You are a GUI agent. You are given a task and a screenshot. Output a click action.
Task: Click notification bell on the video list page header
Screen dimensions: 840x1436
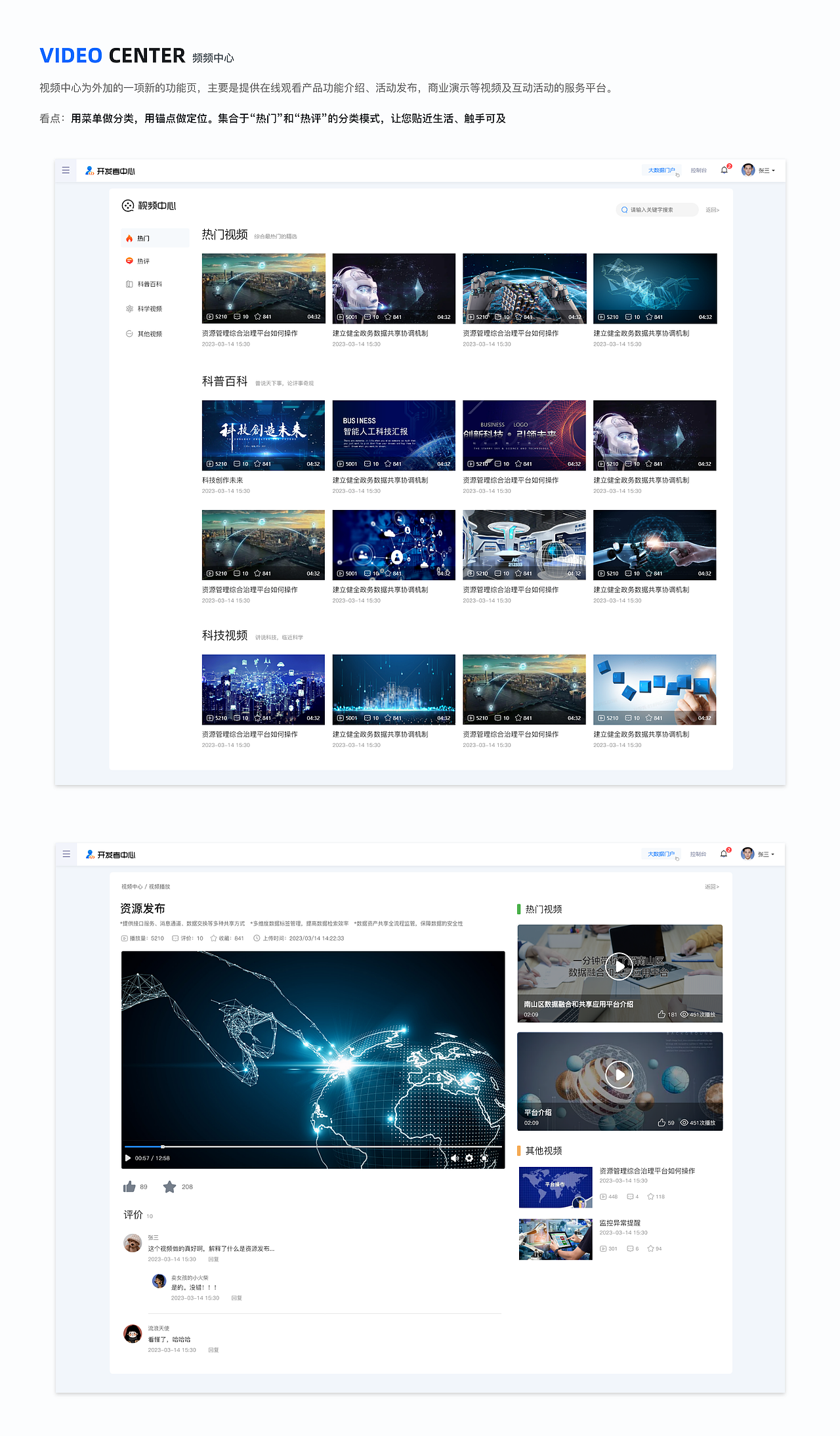pyautogui.click(x=724, y=170)
